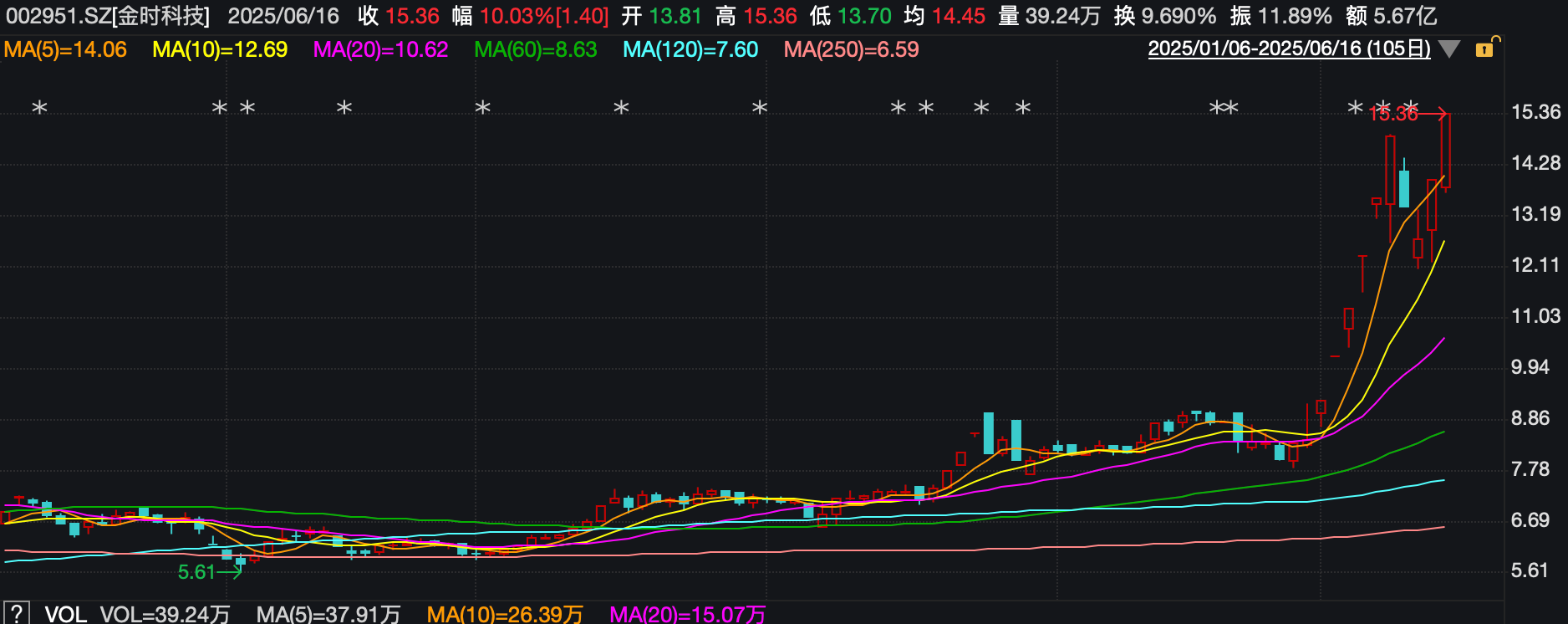Click price axis label 7.78
Viewport: 1568px width, 624px height.
(1530, 469)
